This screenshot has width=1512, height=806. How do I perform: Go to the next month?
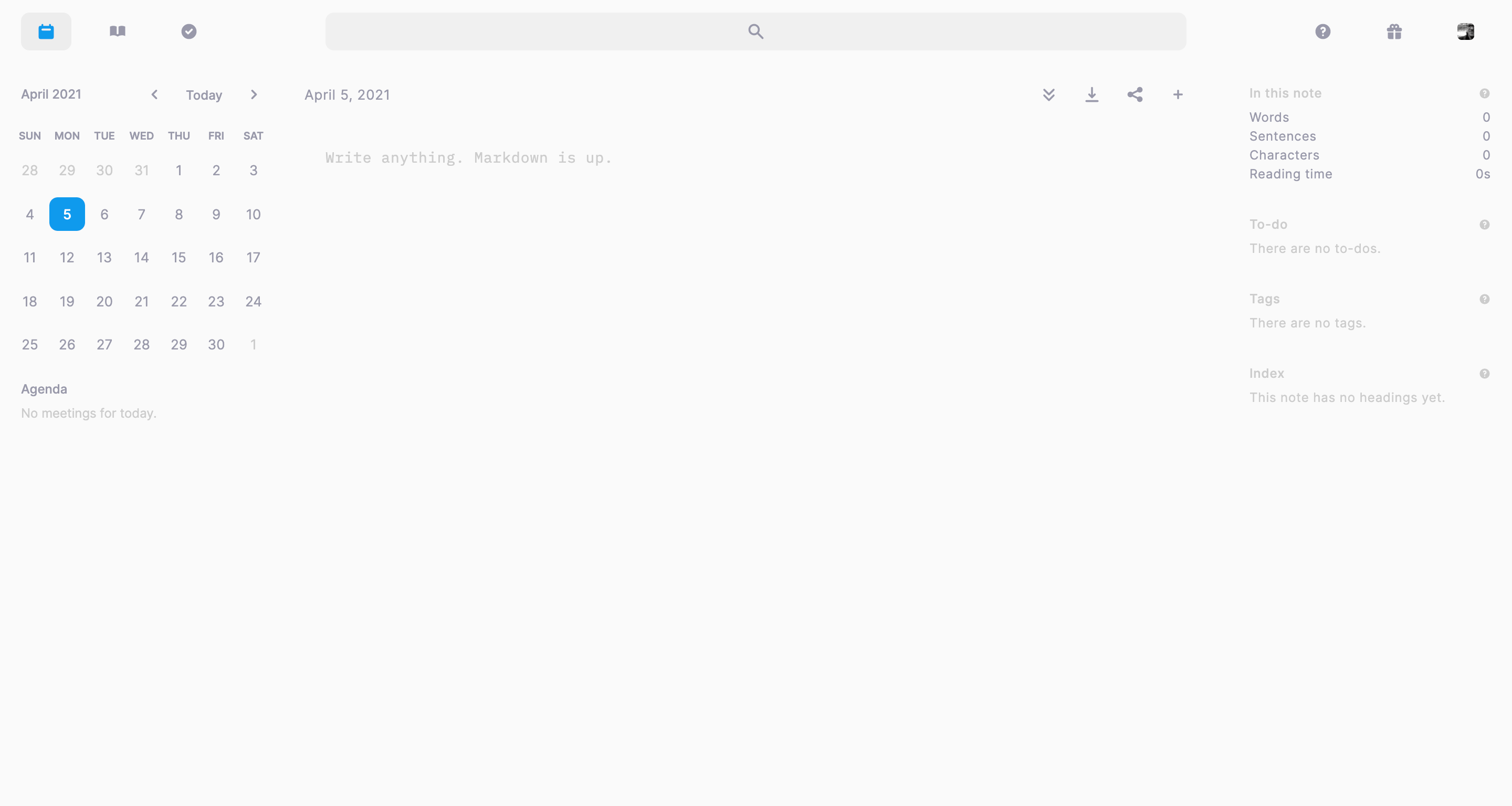254,94
